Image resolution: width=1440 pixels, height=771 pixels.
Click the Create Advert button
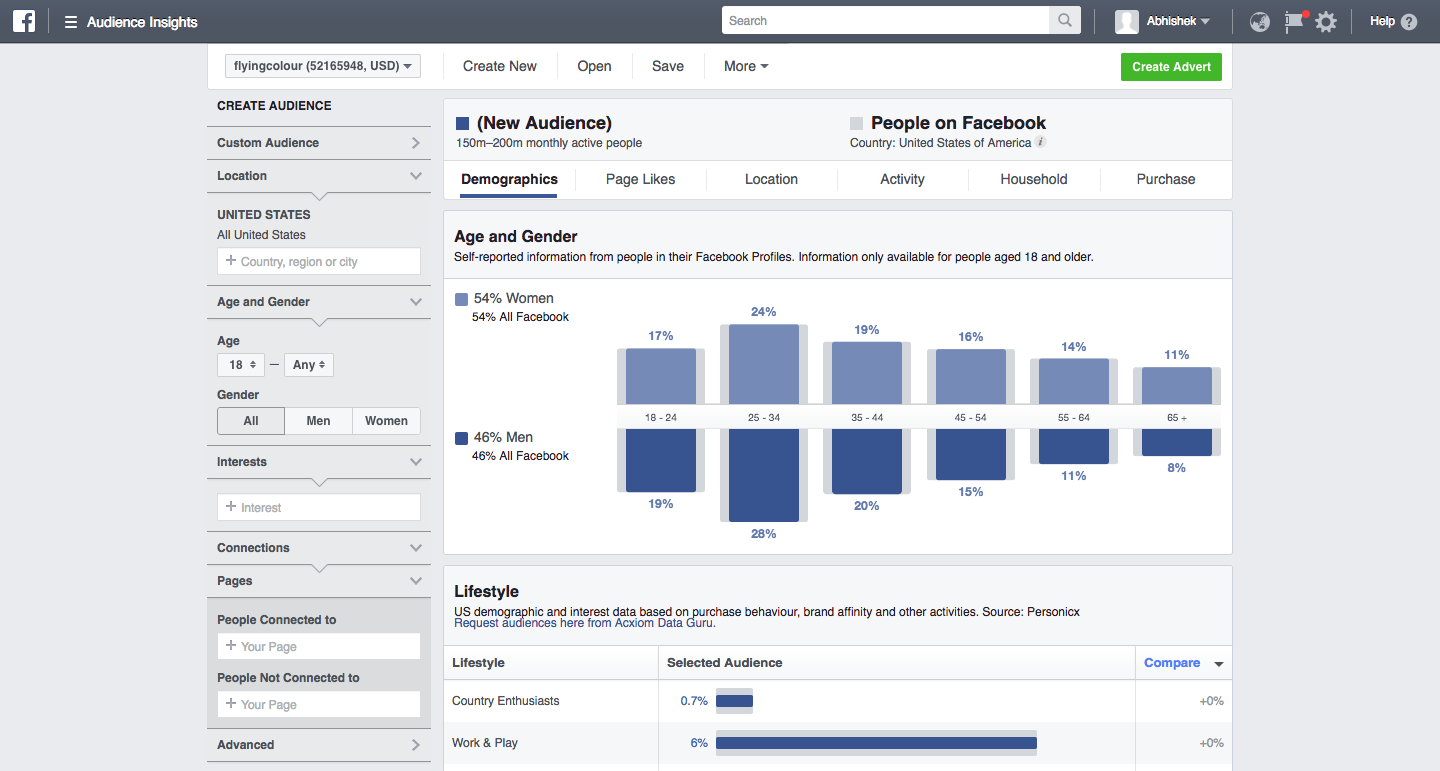click(1171, 67)
